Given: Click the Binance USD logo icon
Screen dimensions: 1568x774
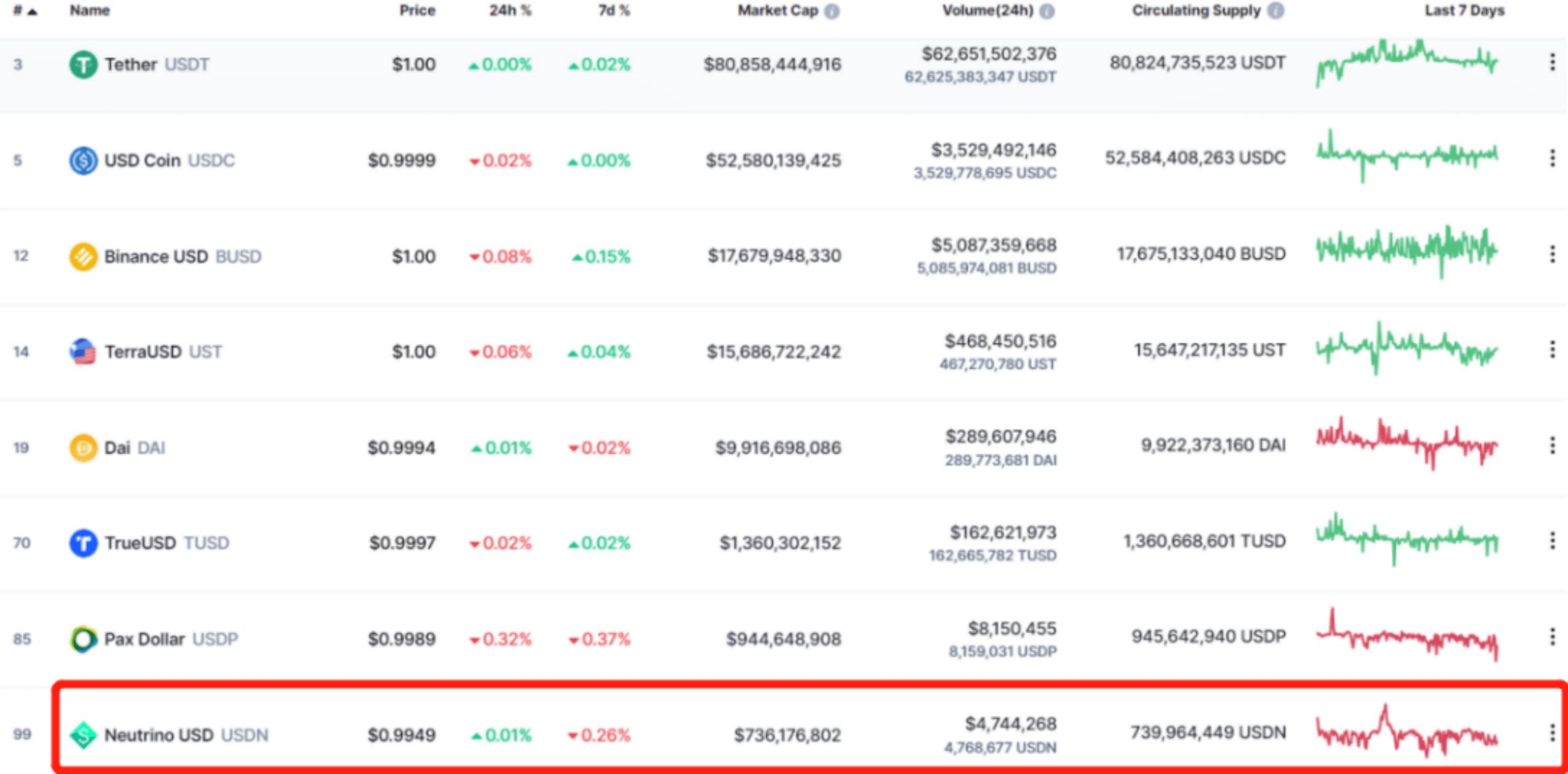Looking at the screenshot, I should click(83, 256).
